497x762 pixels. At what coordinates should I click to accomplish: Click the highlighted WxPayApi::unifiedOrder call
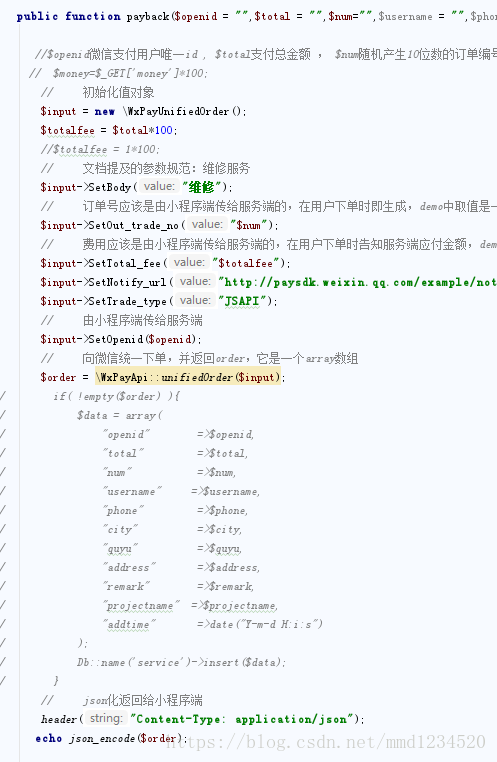(188, 377)
